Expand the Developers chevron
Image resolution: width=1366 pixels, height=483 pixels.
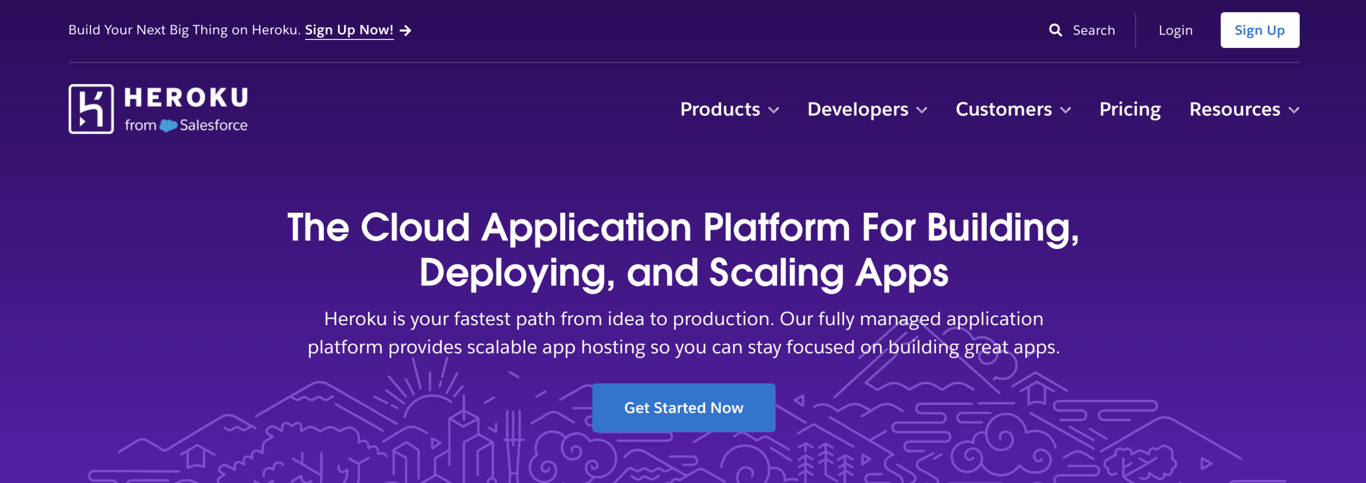point(921,110)
